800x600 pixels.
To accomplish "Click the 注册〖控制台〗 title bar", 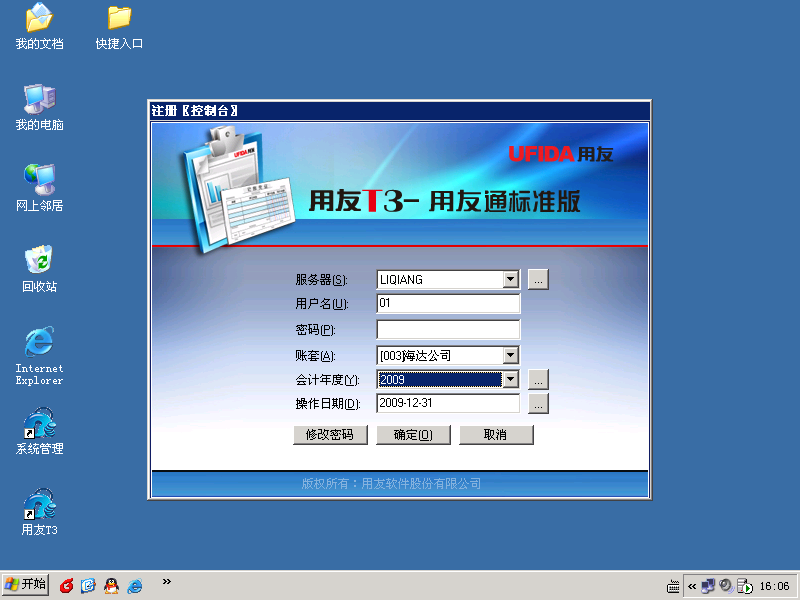I will [399, 110].
